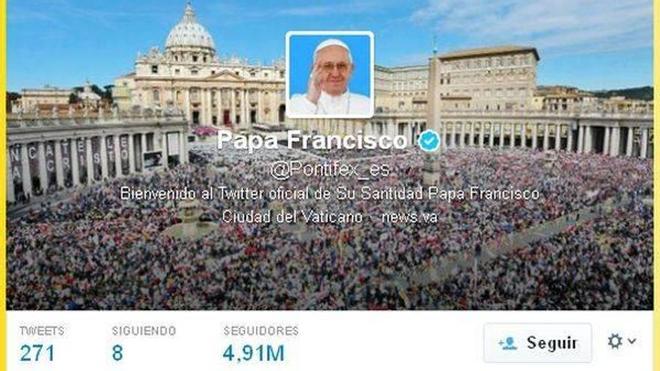Open the TWEETS label tab
The width and height of the screenshot is (660, 371).
coord(42,331)
